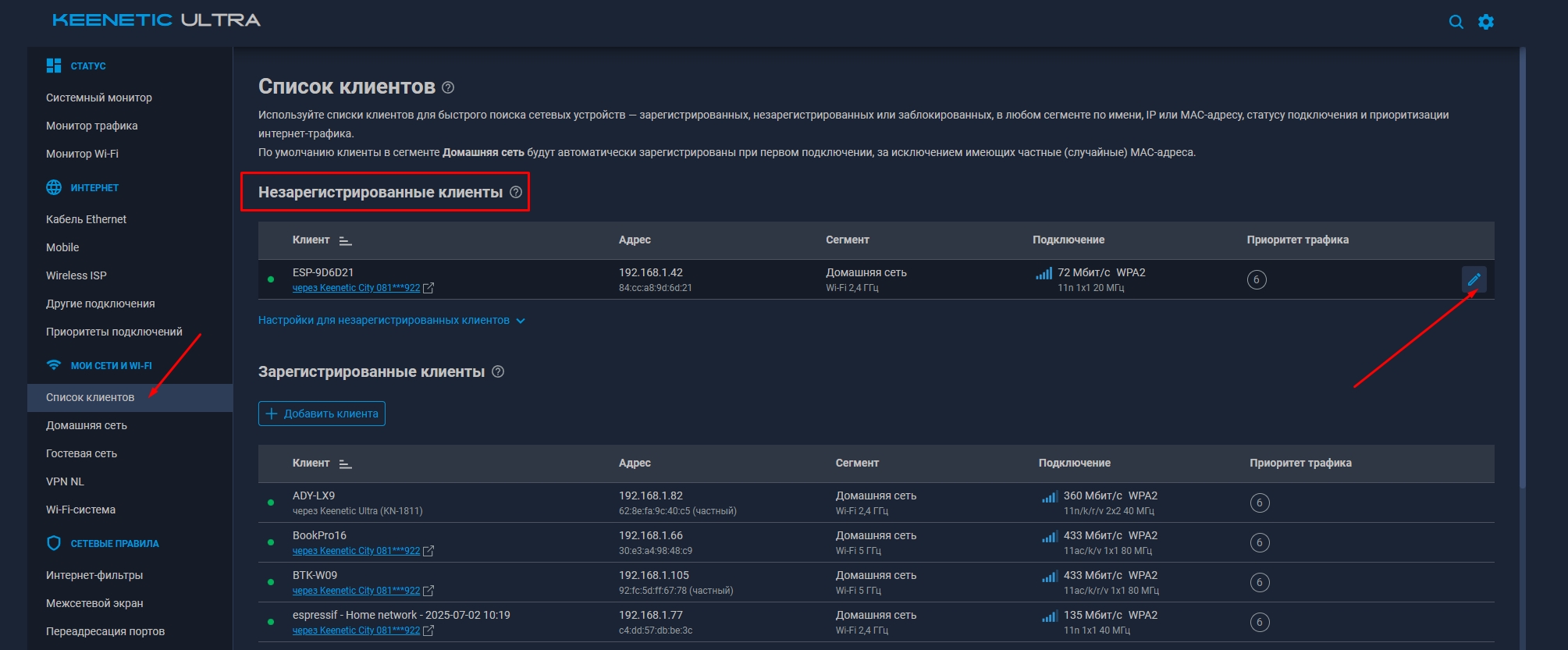Screen dimensions: 1568x650
Task: Click the search magnifier icon in header
Action: click(x=1456, y=22)
